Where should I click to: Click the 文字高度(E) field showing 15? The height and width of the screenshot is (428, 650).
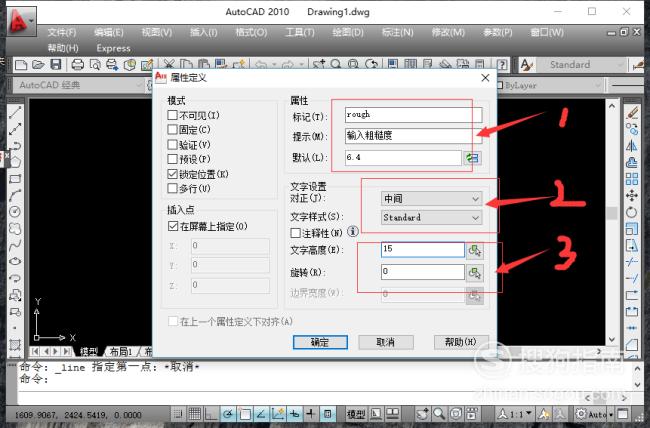pos(423,249)
